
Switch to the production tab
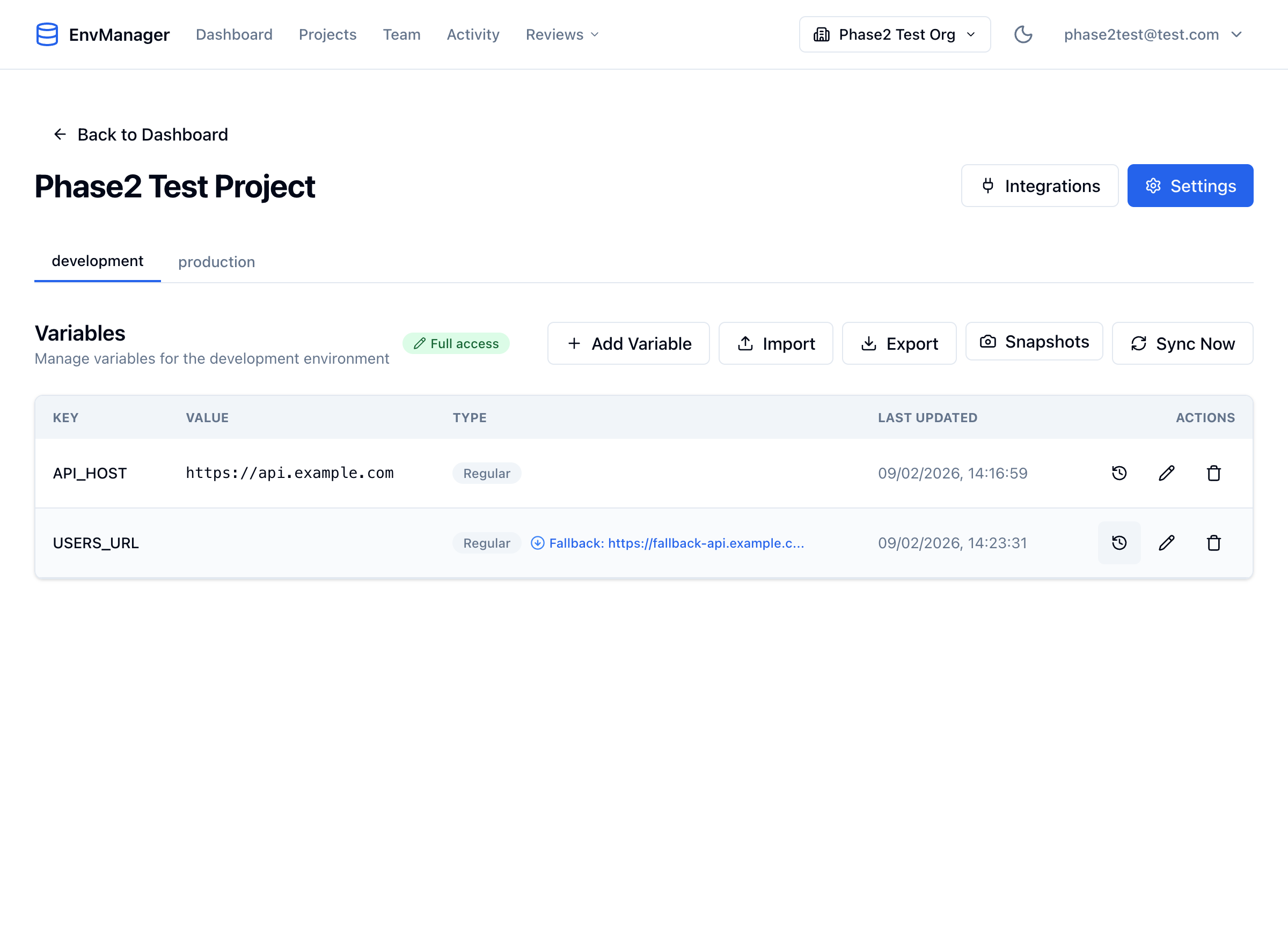point(216,262)
